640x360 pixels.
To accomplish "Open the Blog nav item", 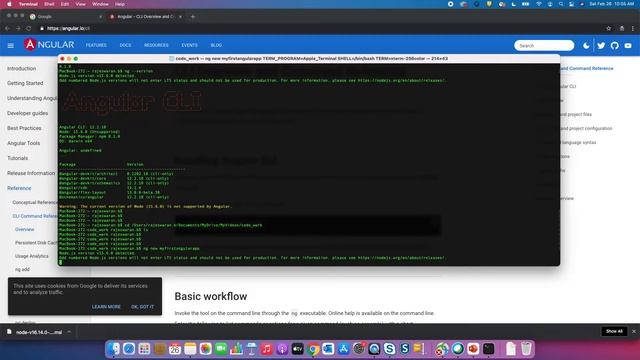I will click(x=216, y=45).
